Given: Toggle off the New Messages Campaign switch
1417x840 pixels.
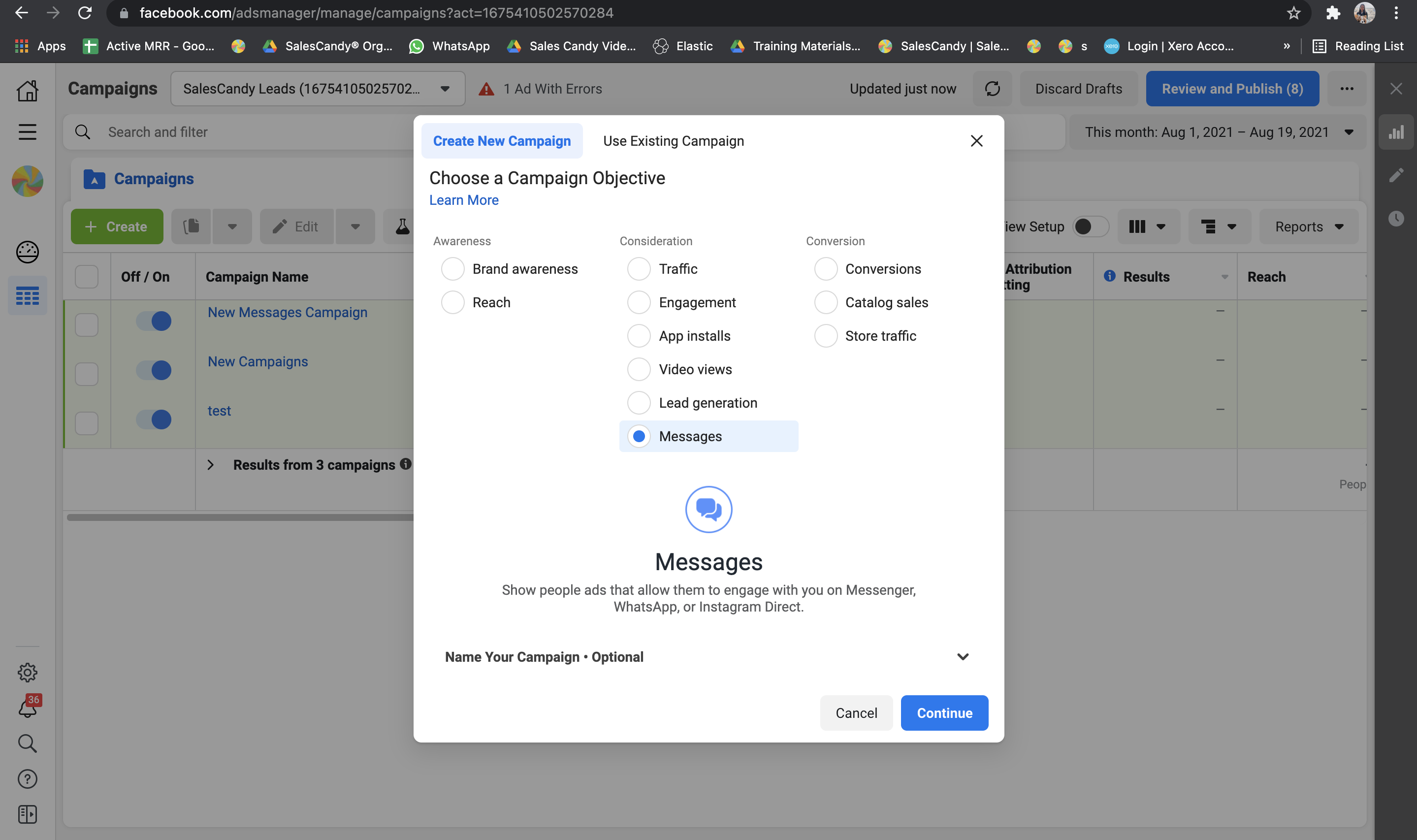Looking at the screenshot, I should (x=154, y=322).
